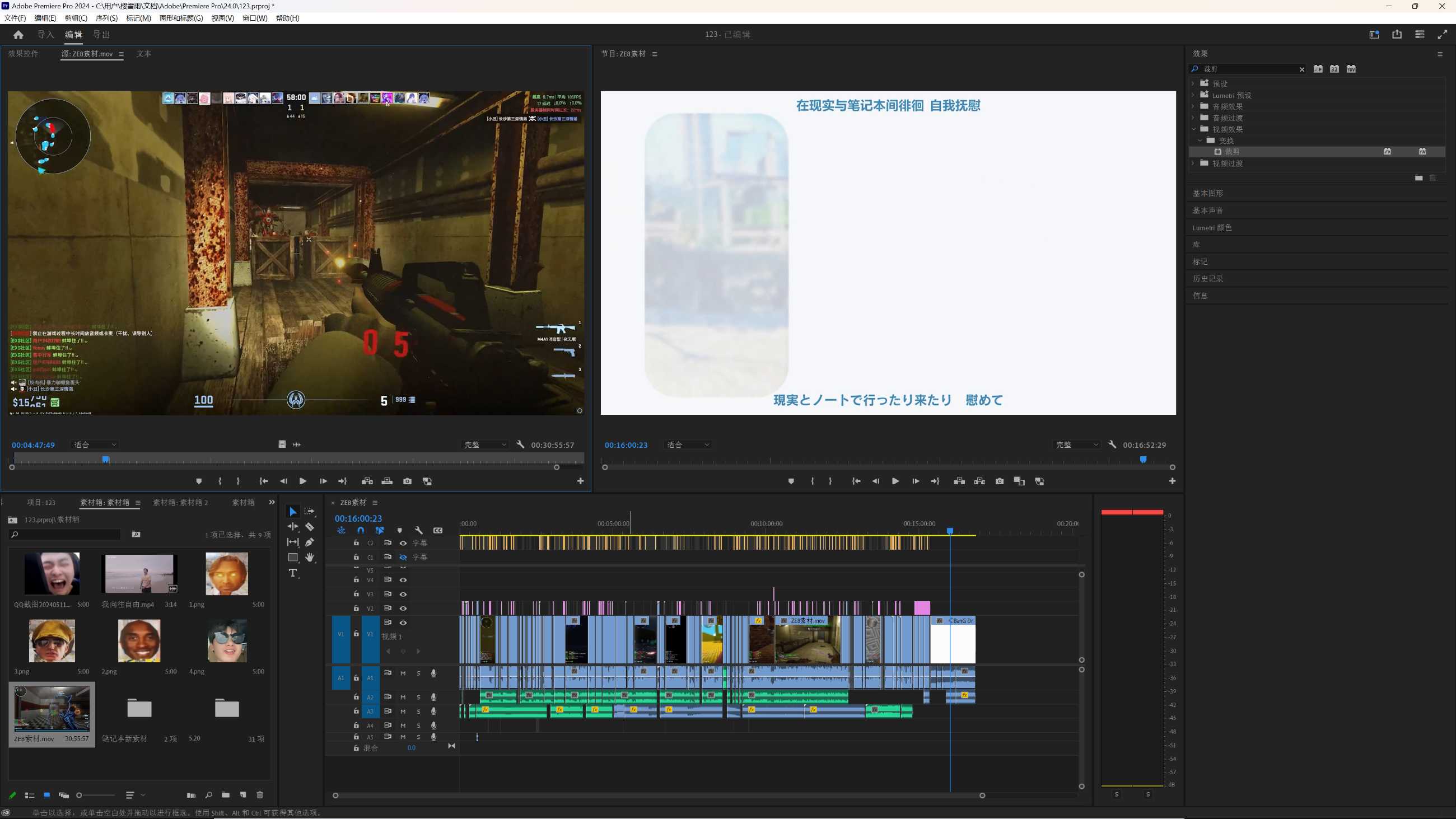1456x819 pixels.
Task: Expand the 视频过渡 folder
Action: [1193, 163]
